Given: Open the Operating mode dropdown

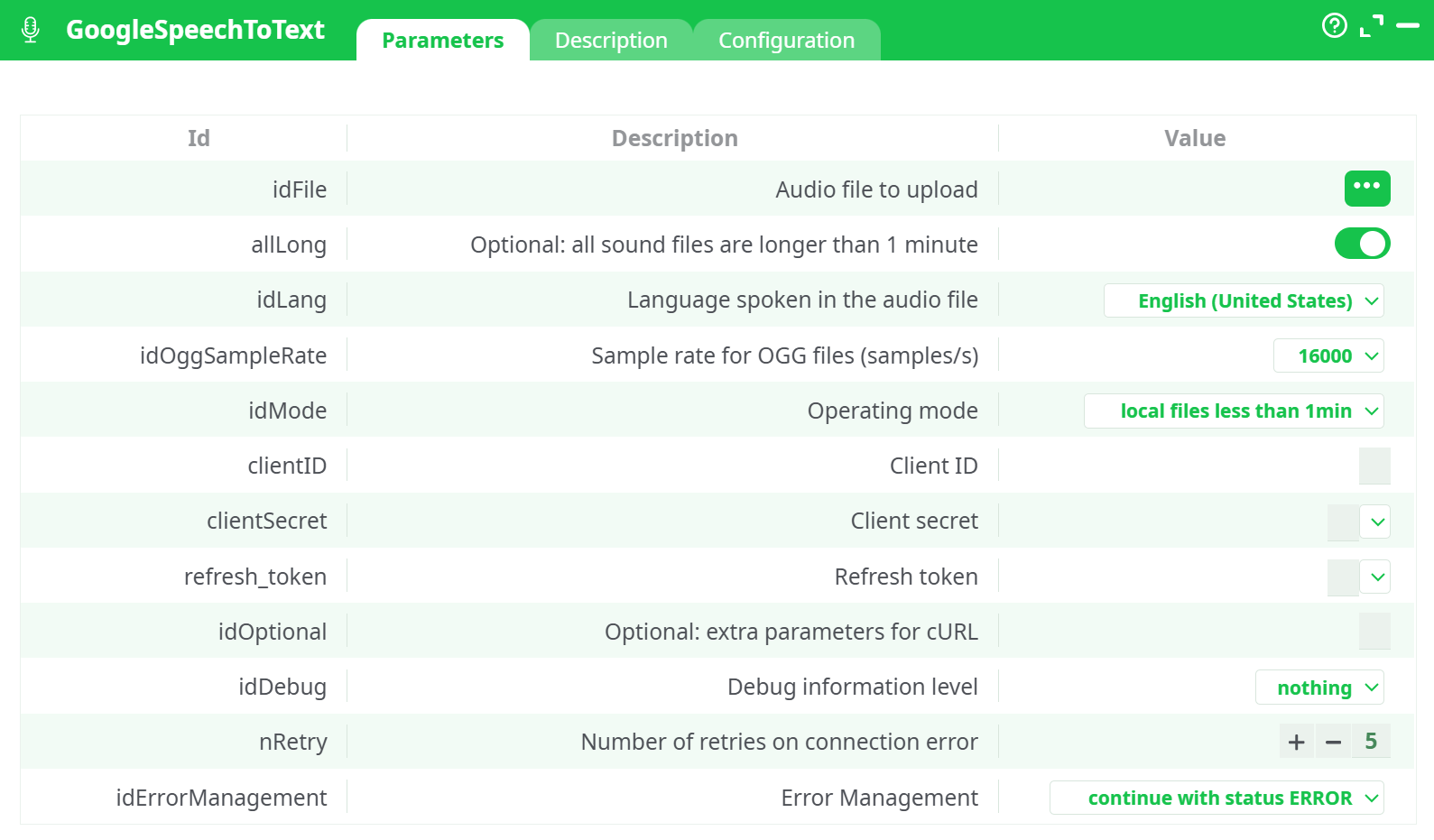Looking at the screenshot, I should point(1234,411).
